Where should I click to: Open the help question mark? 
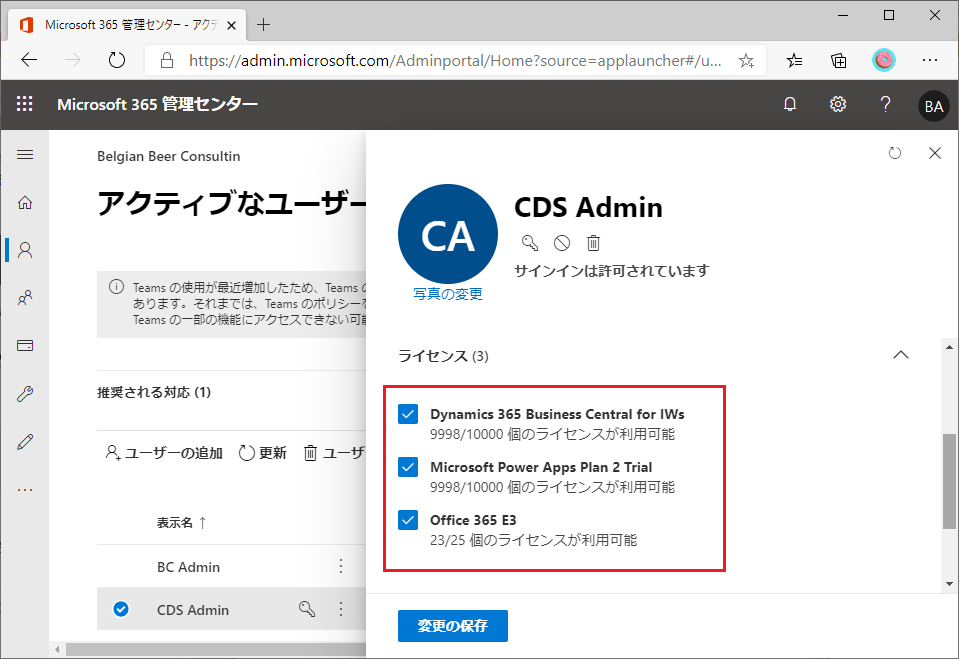[885, 105]
